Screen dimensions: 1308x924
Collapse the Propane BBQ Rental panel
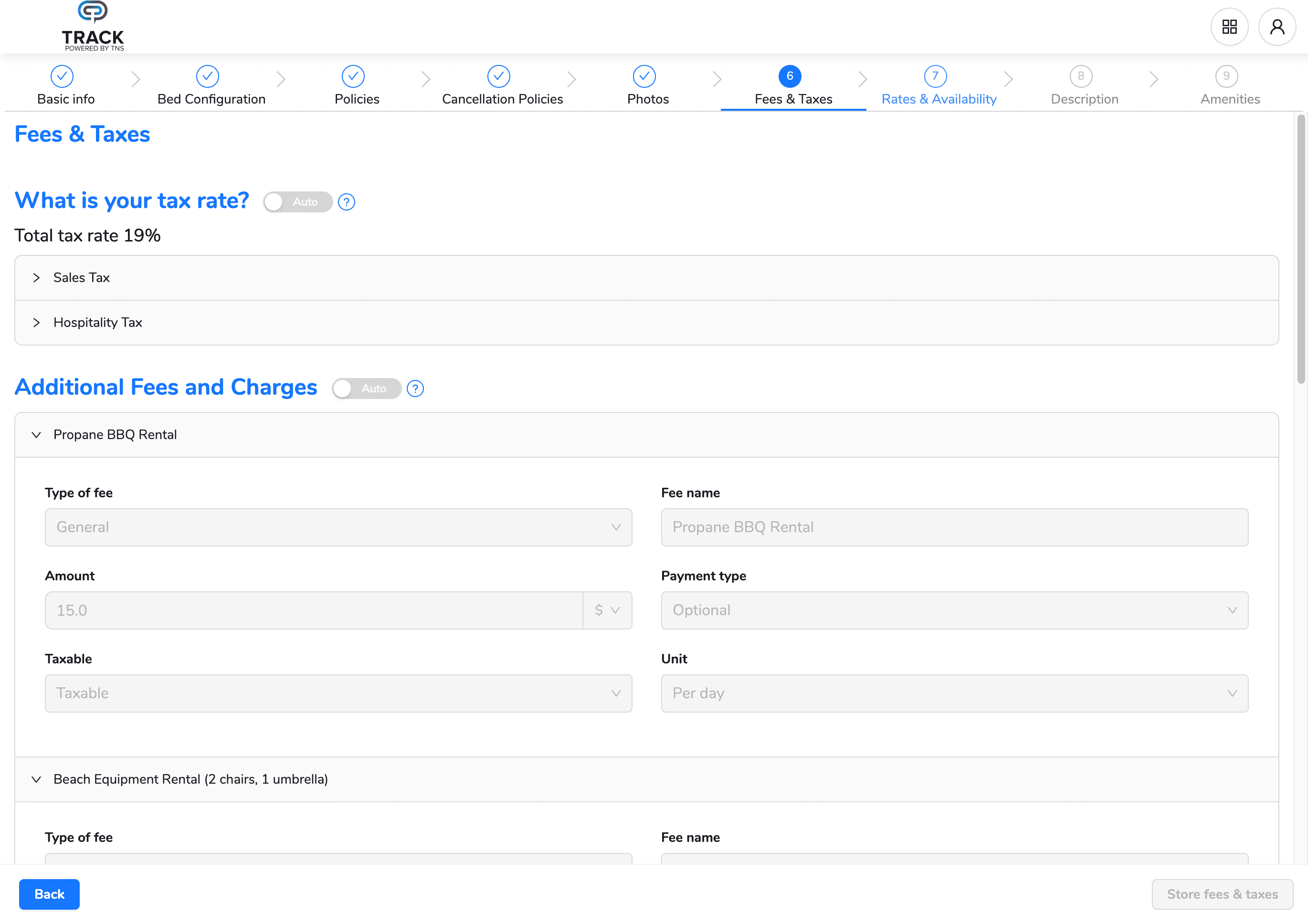(x=646, y=435)
